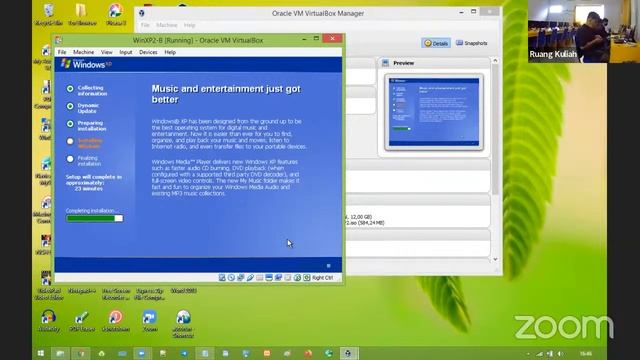Image resolution: width=640 pixels, height=360 pixels.
Task: Open the Zoom app on the taskbar
Action: [142, 353]
